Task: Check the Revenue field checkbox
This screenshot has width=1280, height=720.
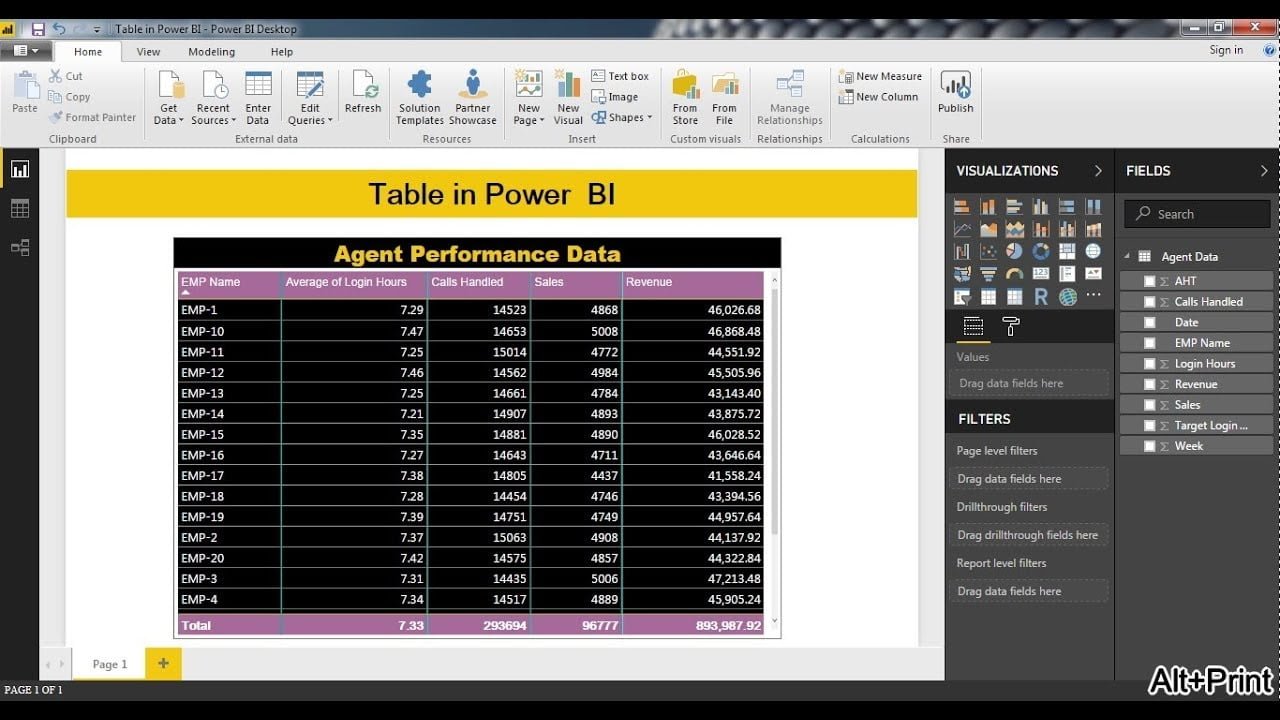Action: pyautogui.click(x=1150, y=384)
